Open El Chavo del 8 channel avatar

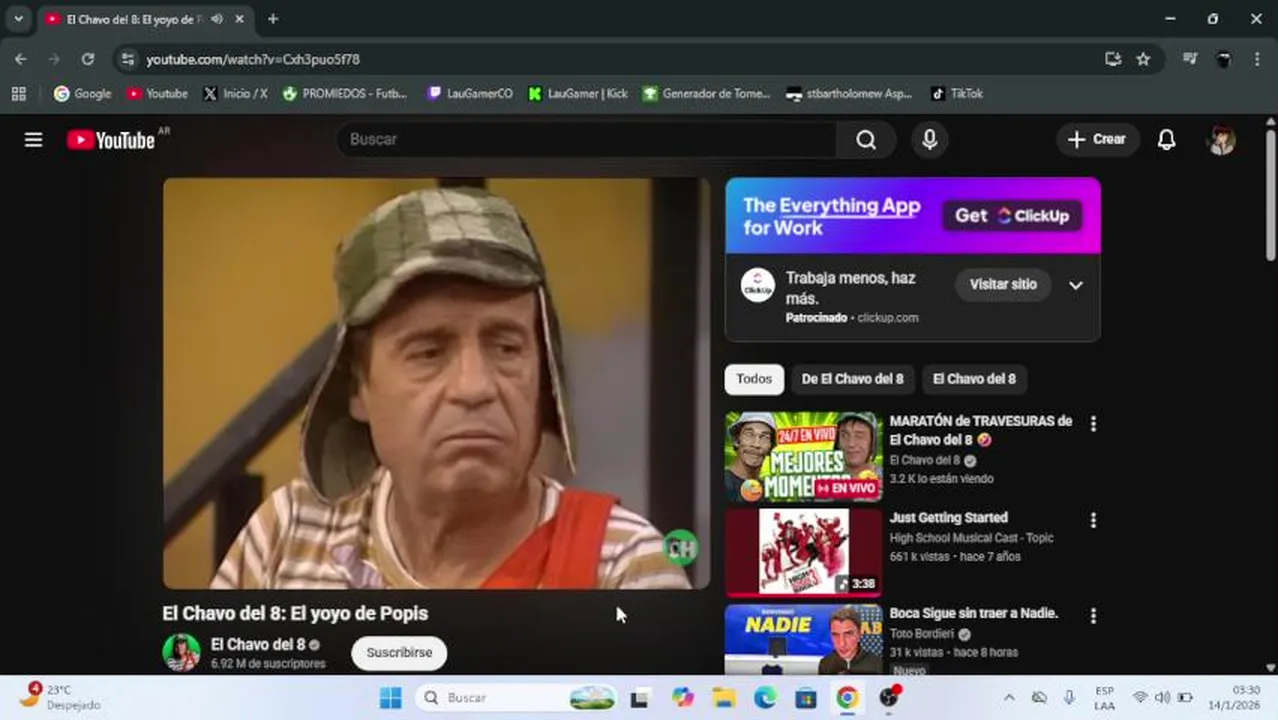point(181,652)
